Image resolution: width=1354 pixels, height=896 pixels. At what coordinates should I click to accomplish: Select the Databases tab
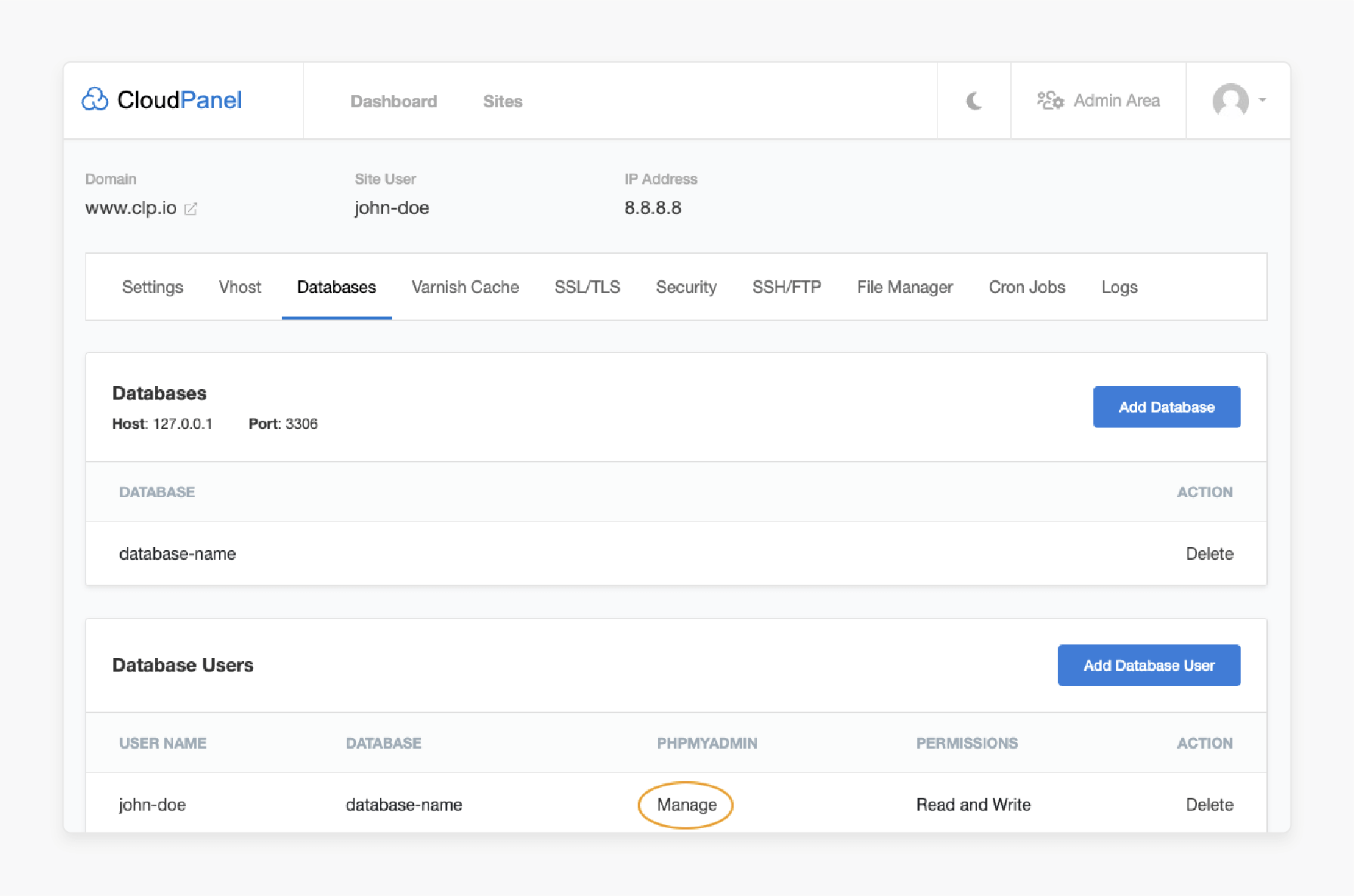(336, 287)
